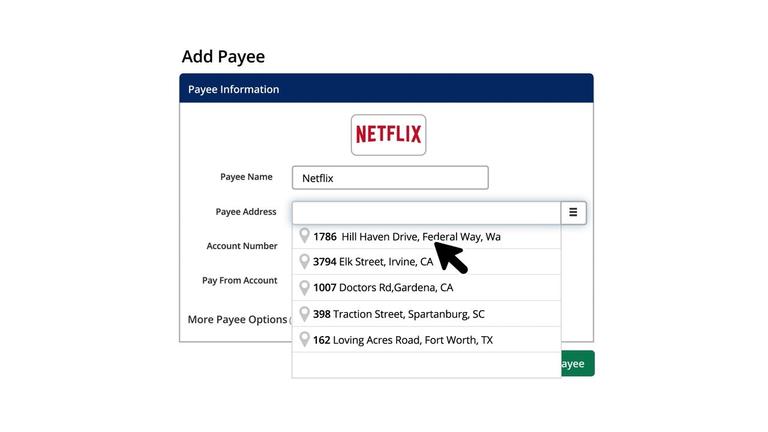Click pin icon beside 1007 Doctors Rd

(304, 288)
